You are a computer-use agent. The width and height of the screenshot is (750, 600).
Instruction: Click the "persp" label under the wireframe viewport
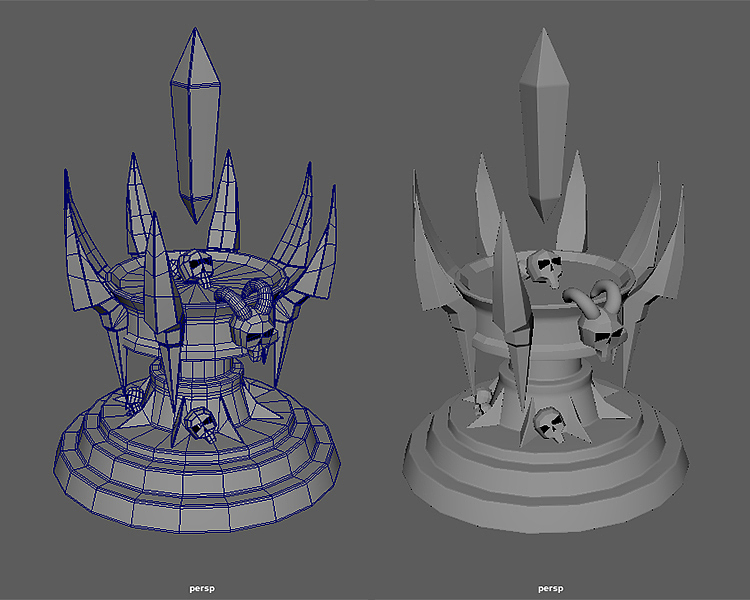coord(202,588)
